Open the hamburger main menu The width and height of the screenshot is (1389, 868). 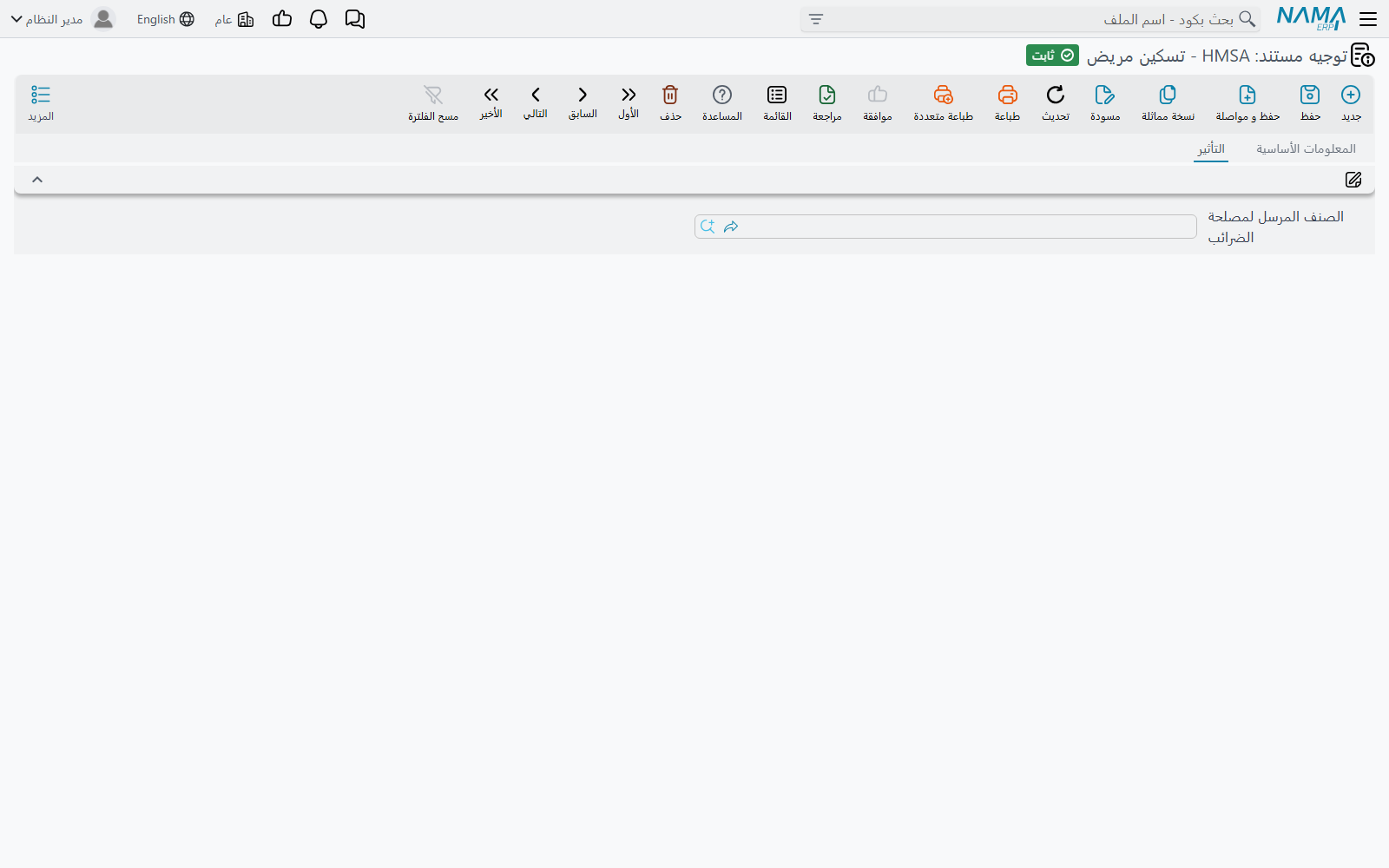click(1368, 19)
